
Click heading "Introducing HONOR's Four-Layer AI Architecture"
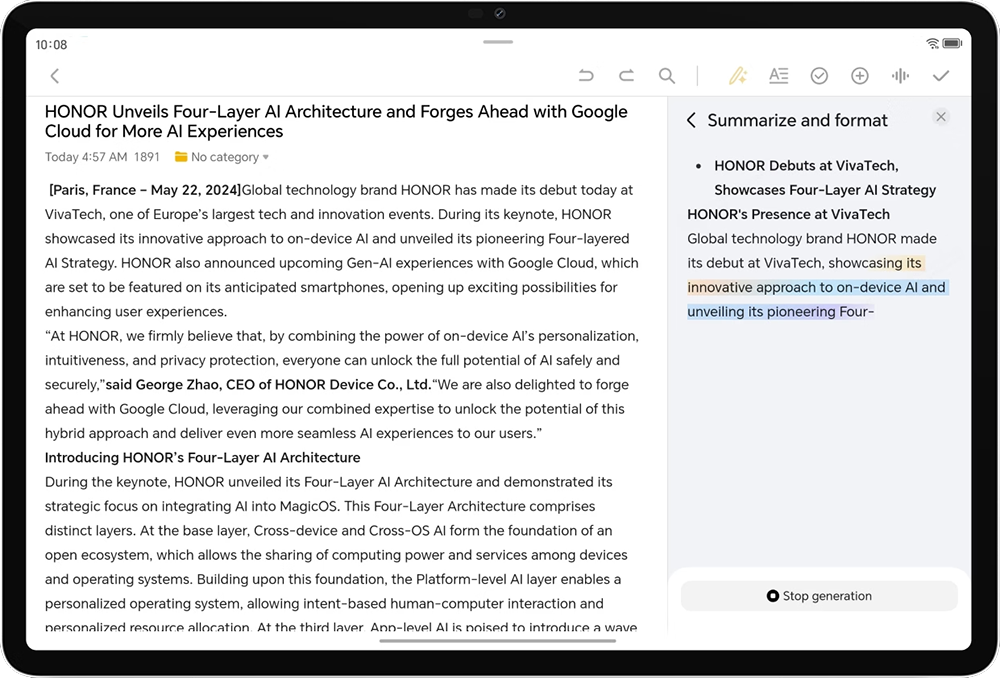(202, 457)
